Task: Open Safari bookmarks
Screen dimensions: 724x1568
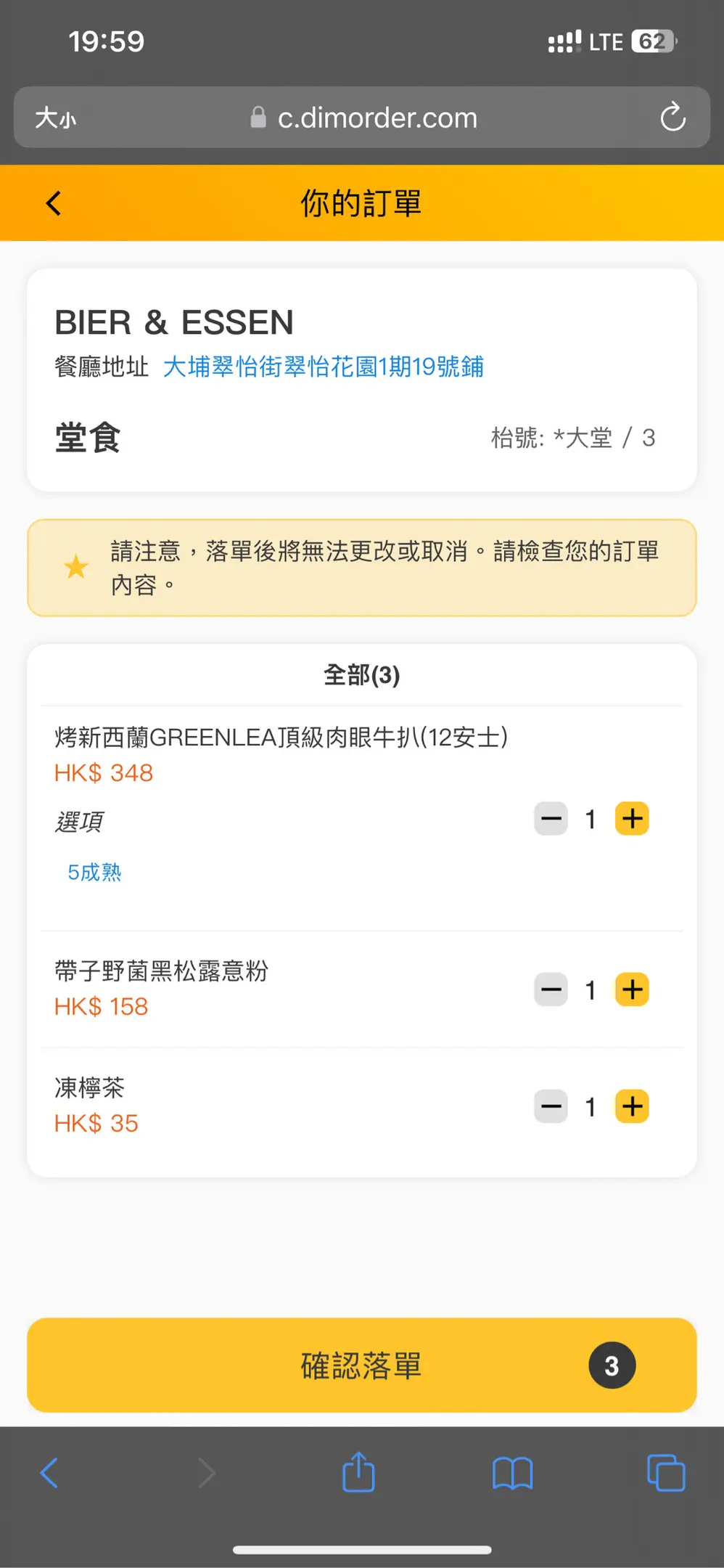Action: pyautogui.click(x=512, y=1473)
